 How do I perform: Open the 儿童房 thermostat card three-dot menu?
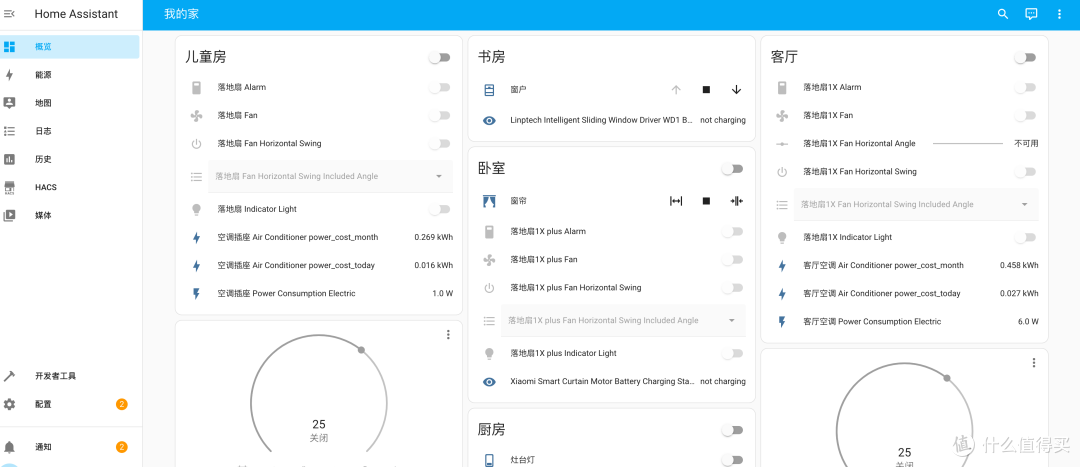[448, 335]
